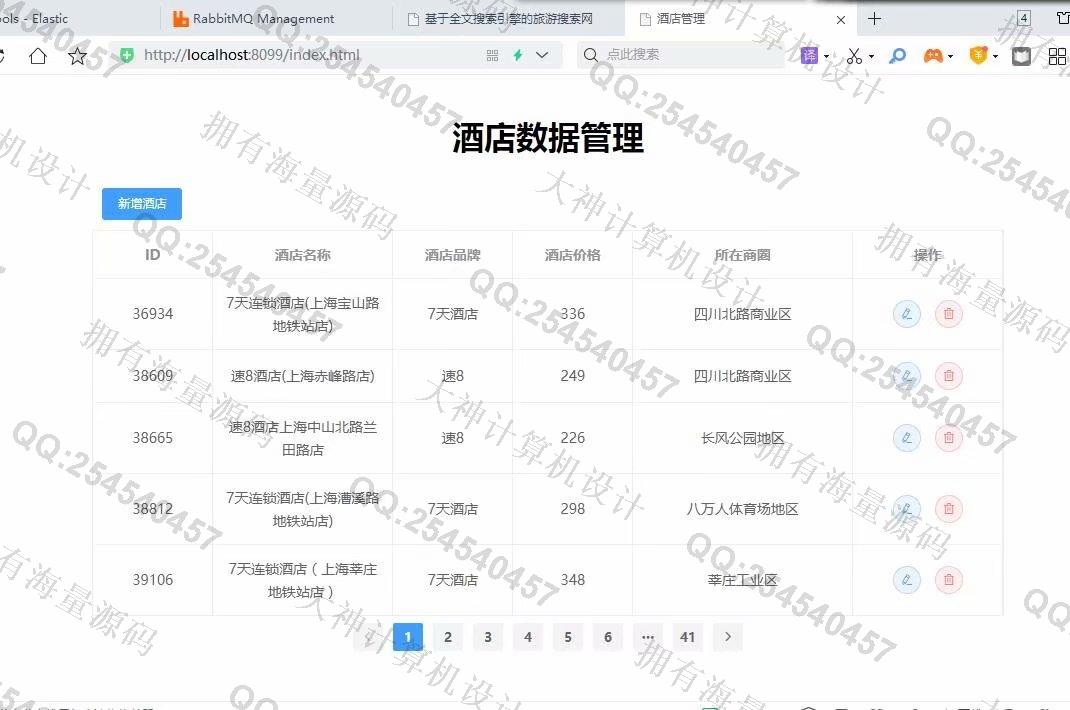
Task: Open the apps grid icon in toolbar
Action: pos(1057,56)
